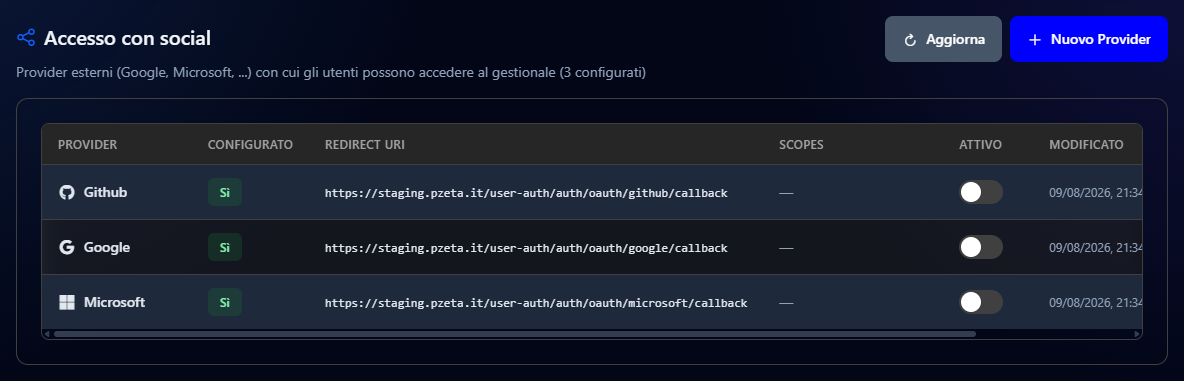The image size is (1184, 381).
Task: Click the SCOPES column header
Action: 801,144
